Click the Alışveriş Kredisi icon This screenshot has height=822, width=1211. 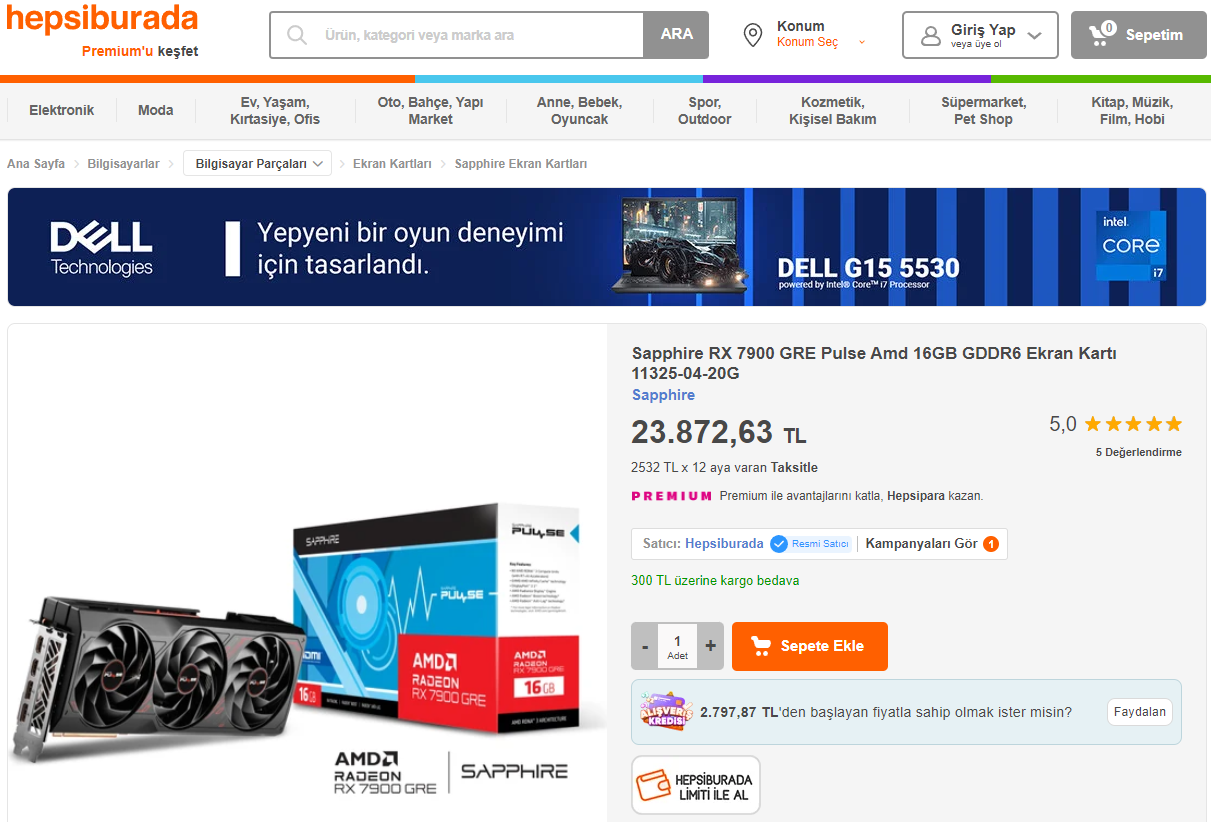tap(665, 712)
